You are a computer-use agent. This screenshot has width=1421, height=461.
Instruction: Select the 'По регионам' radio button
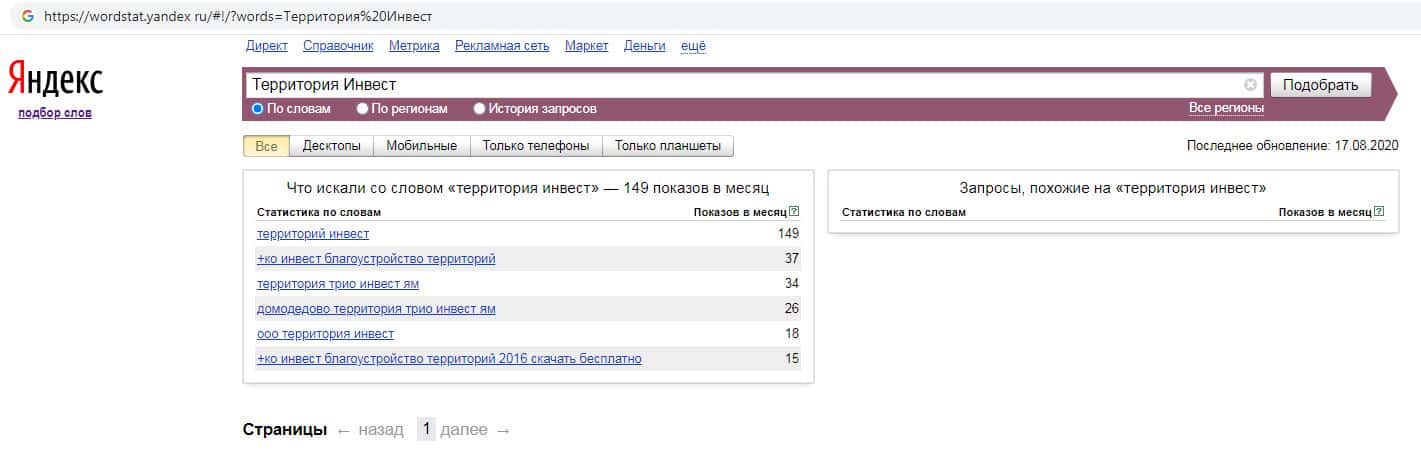[x=363, y=109]
